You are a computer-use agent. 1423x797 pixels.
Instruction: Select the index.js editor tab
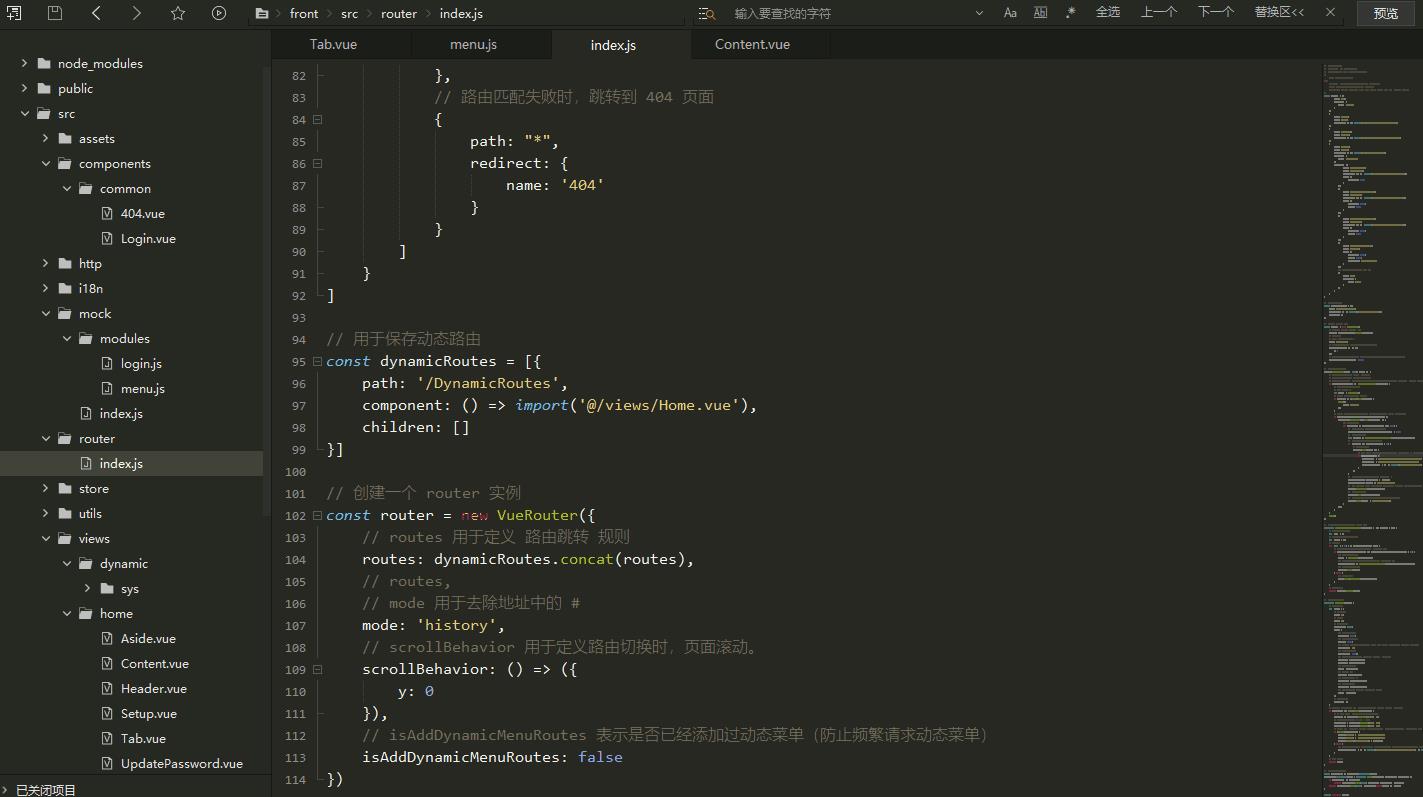click(x=613, y=45)
